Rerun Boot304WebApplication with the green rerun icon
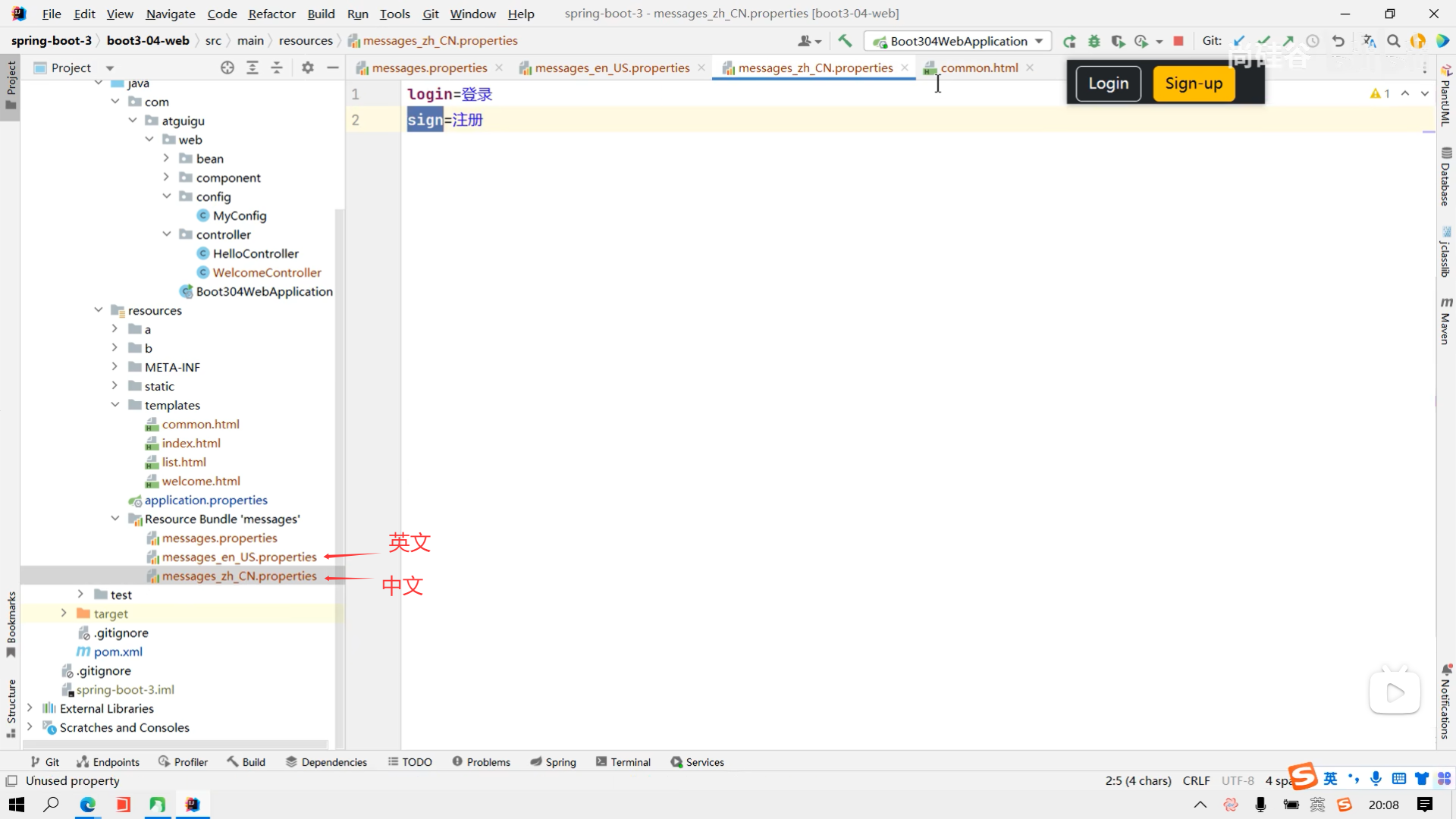This screenshot has height=819, width=1456. 1069,41
